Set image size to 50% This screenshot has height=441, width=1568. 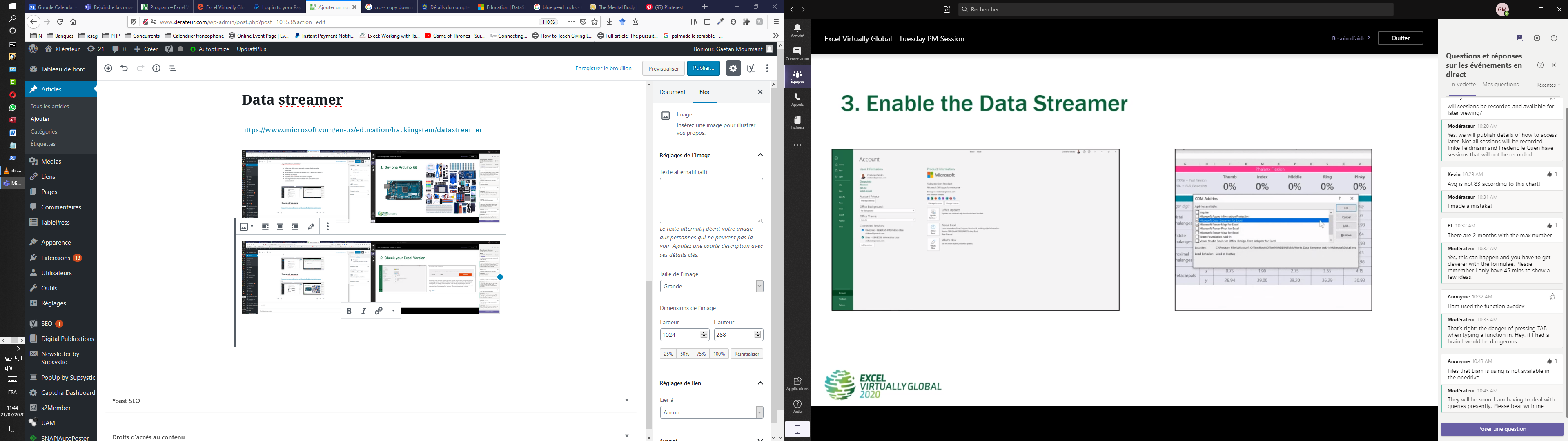click(685, 354)
